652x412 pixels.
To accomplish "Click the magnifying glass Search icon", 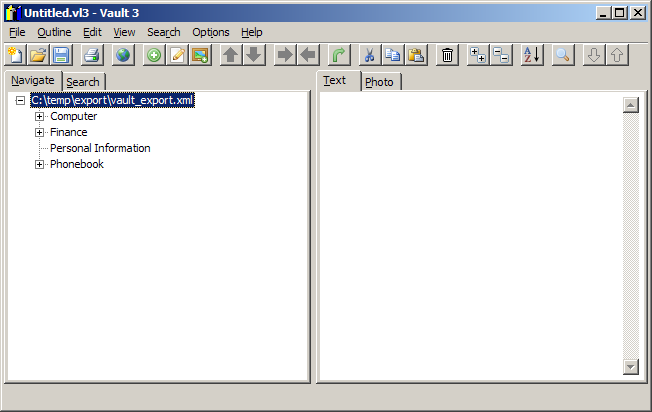I will [x=562, y=55].
